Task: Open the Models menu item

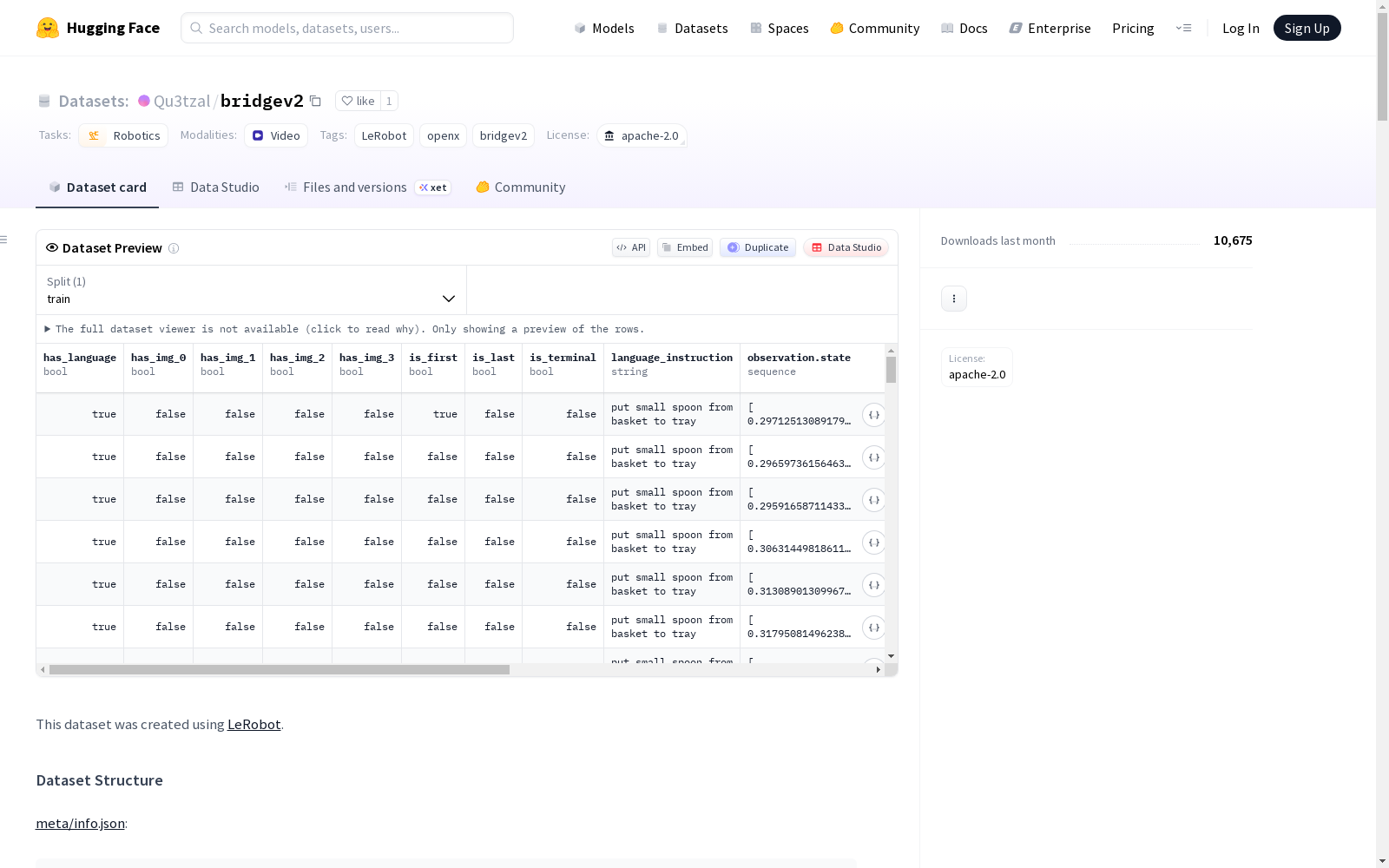Action: click(x=604, y=28)
